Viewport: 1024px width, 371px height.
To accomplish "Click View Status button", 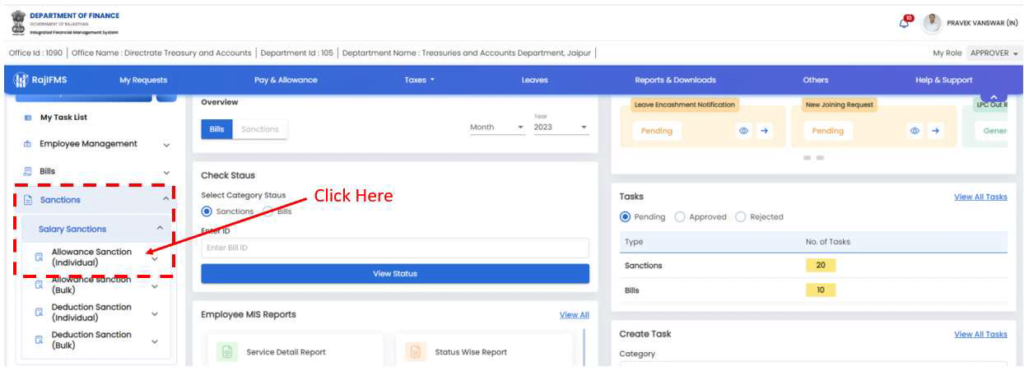I will pos(395,274).
